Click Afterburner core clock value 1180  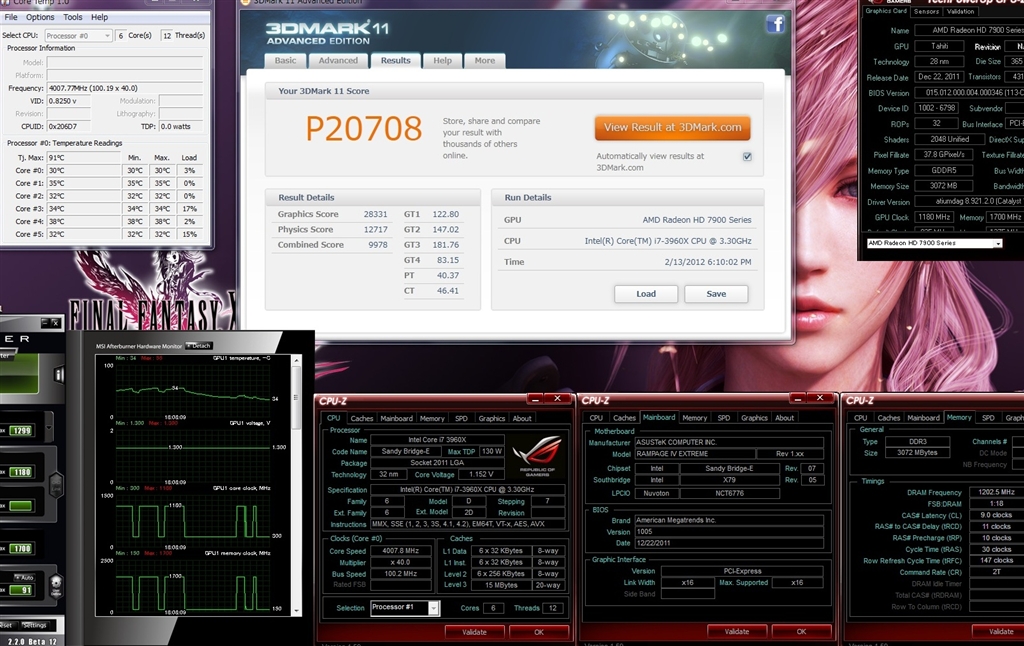click(22, 472)
